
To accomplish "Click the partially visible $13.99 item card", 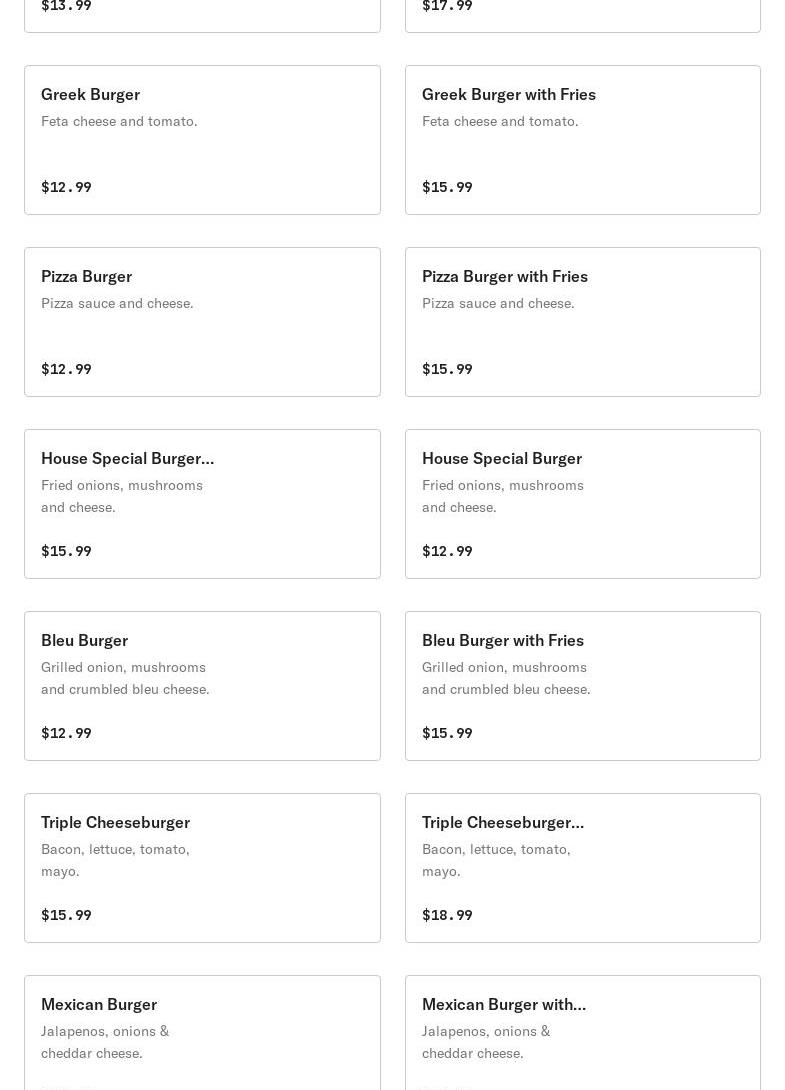I will click(x=202, y=15).
